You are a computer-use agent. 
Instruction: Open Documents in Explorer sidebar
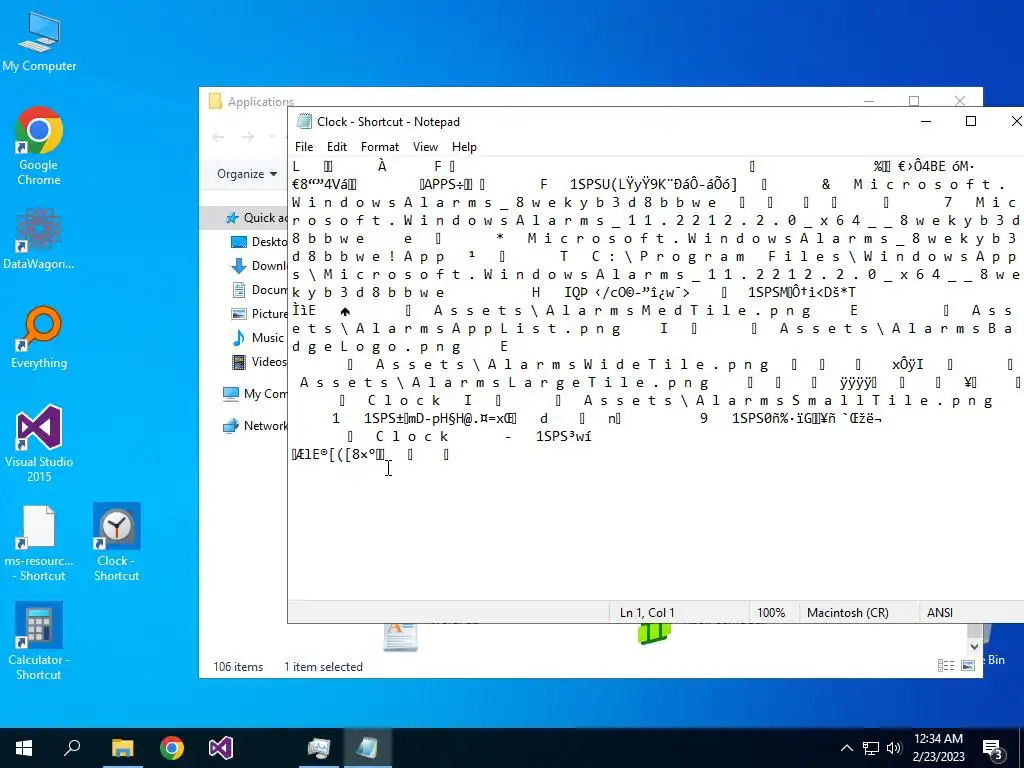pos(259,289)
